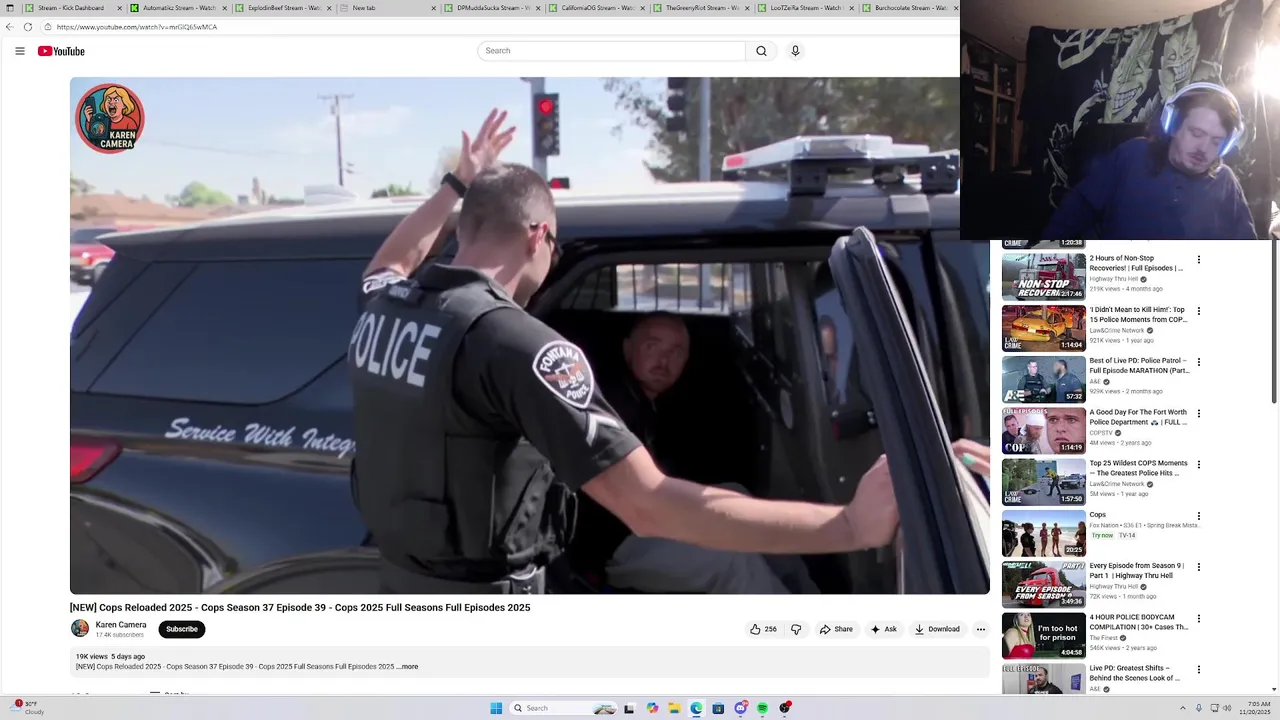
Task: Open menu for A Good Day For Fort Worth
Action: point(1198,413)
